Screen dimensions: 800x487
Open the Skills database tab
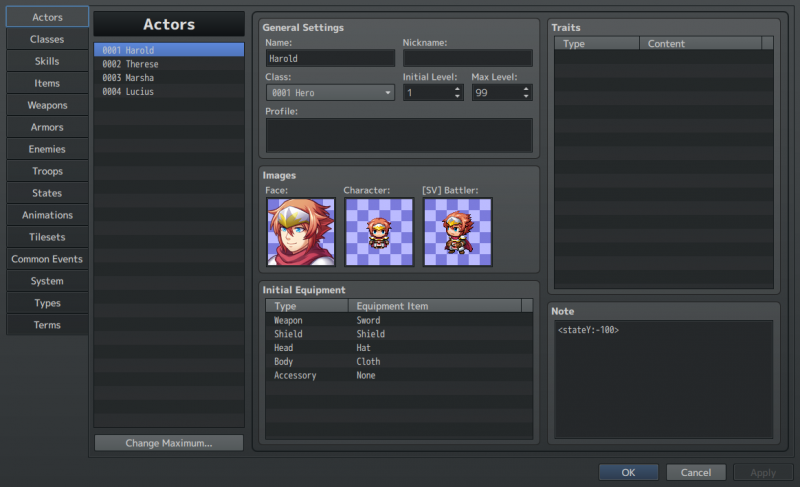tap(47, 61)
